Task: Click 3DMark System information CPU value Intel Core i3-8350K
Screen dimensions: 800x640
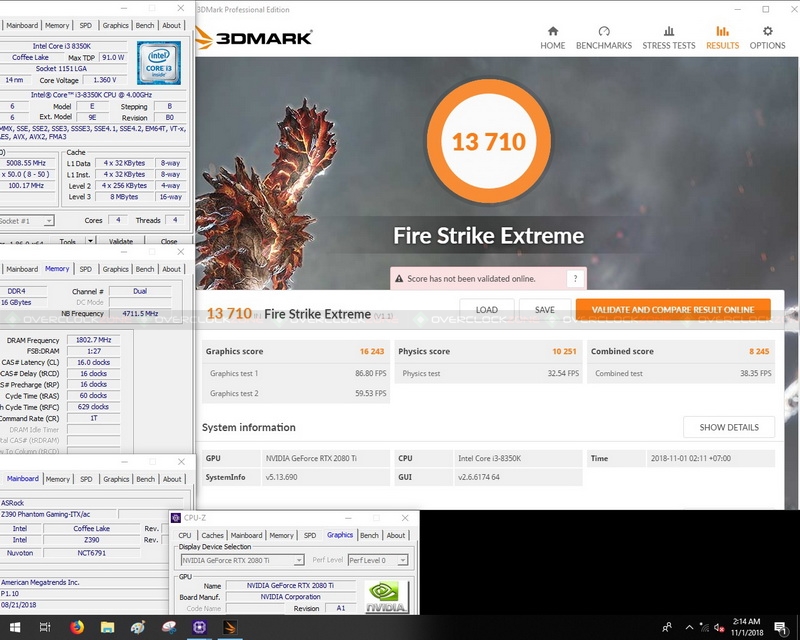Action: click(489, 458)
